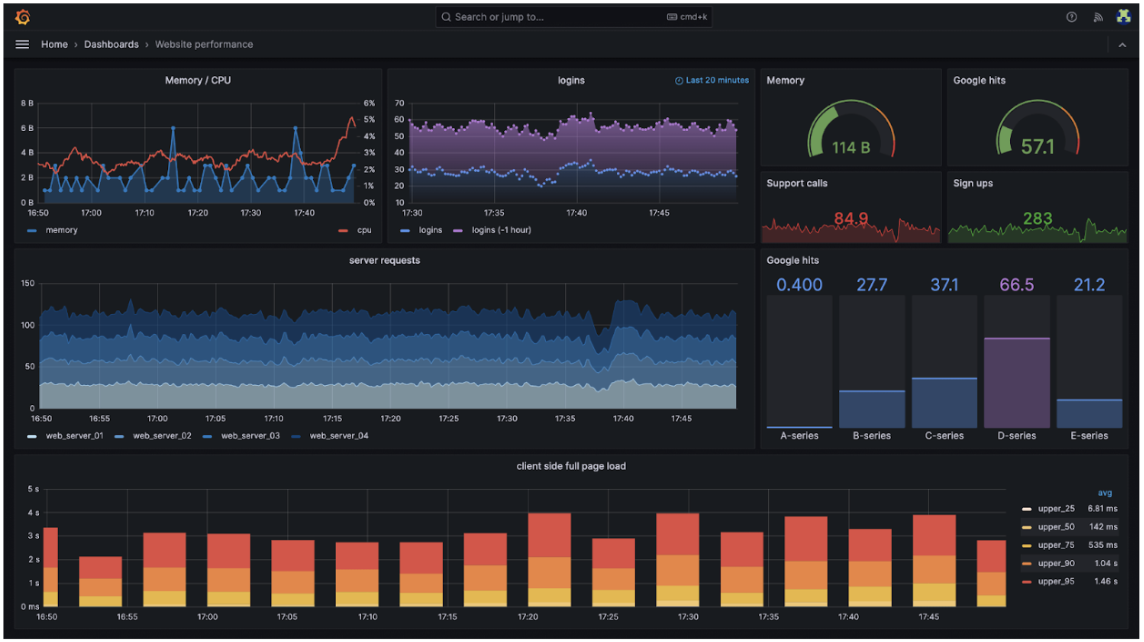Click the purple D-series bar
This screenshot has width=1144, height=642.
pos(1016,383)
